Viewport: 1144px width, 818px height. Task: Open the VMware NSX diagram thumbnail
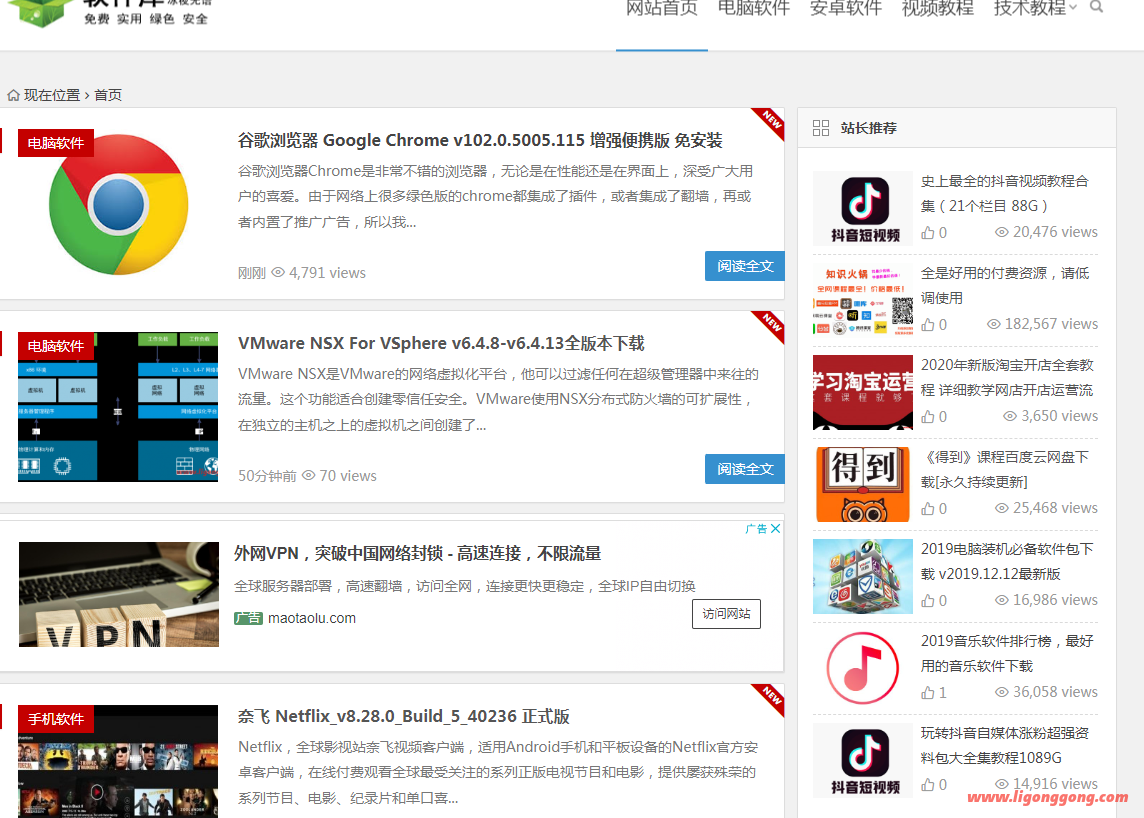tap(118, 407)
